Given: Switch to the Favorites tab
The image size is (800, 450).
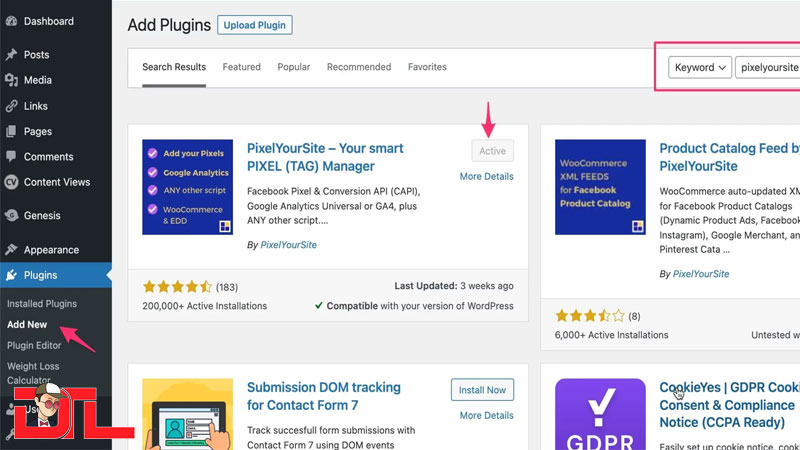Looking at the screenshot, I should pos(427,67).
